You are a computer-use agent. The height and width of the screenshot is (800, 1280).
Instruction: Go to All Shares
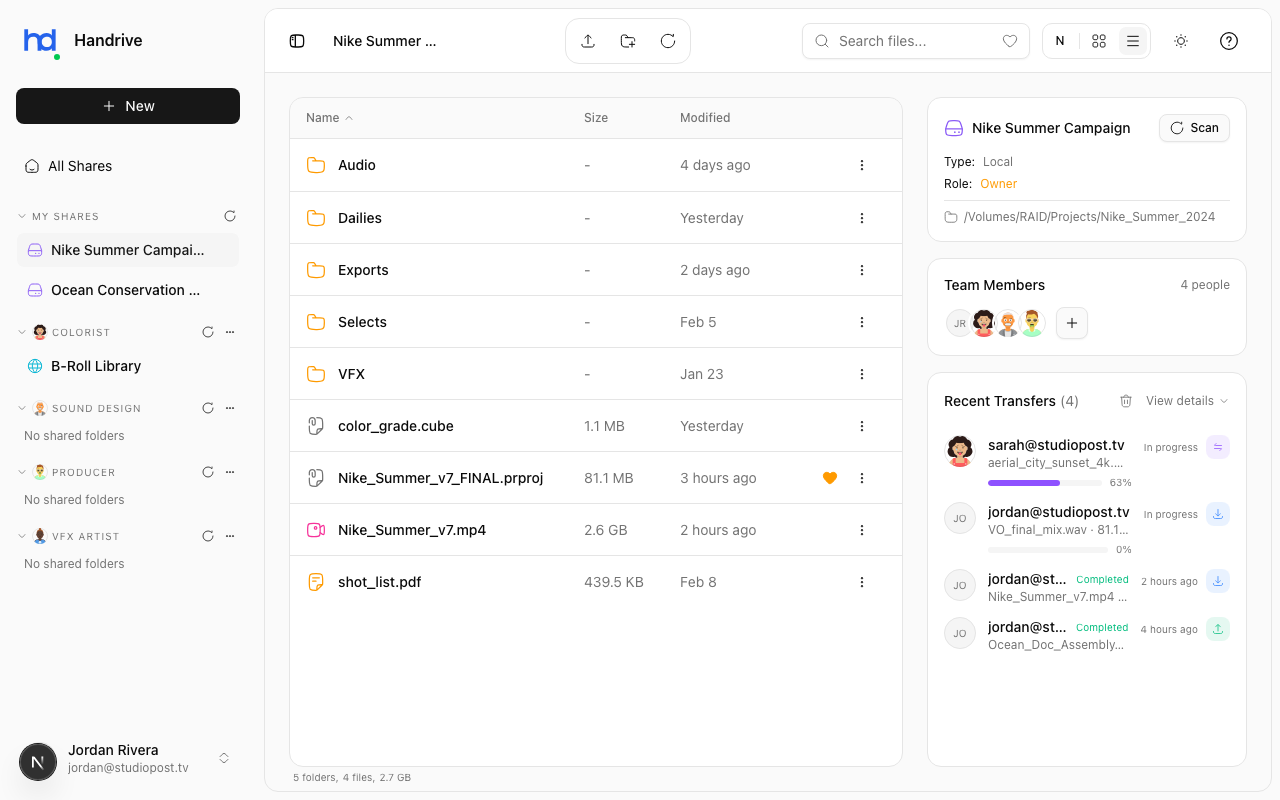pos(80,166)
